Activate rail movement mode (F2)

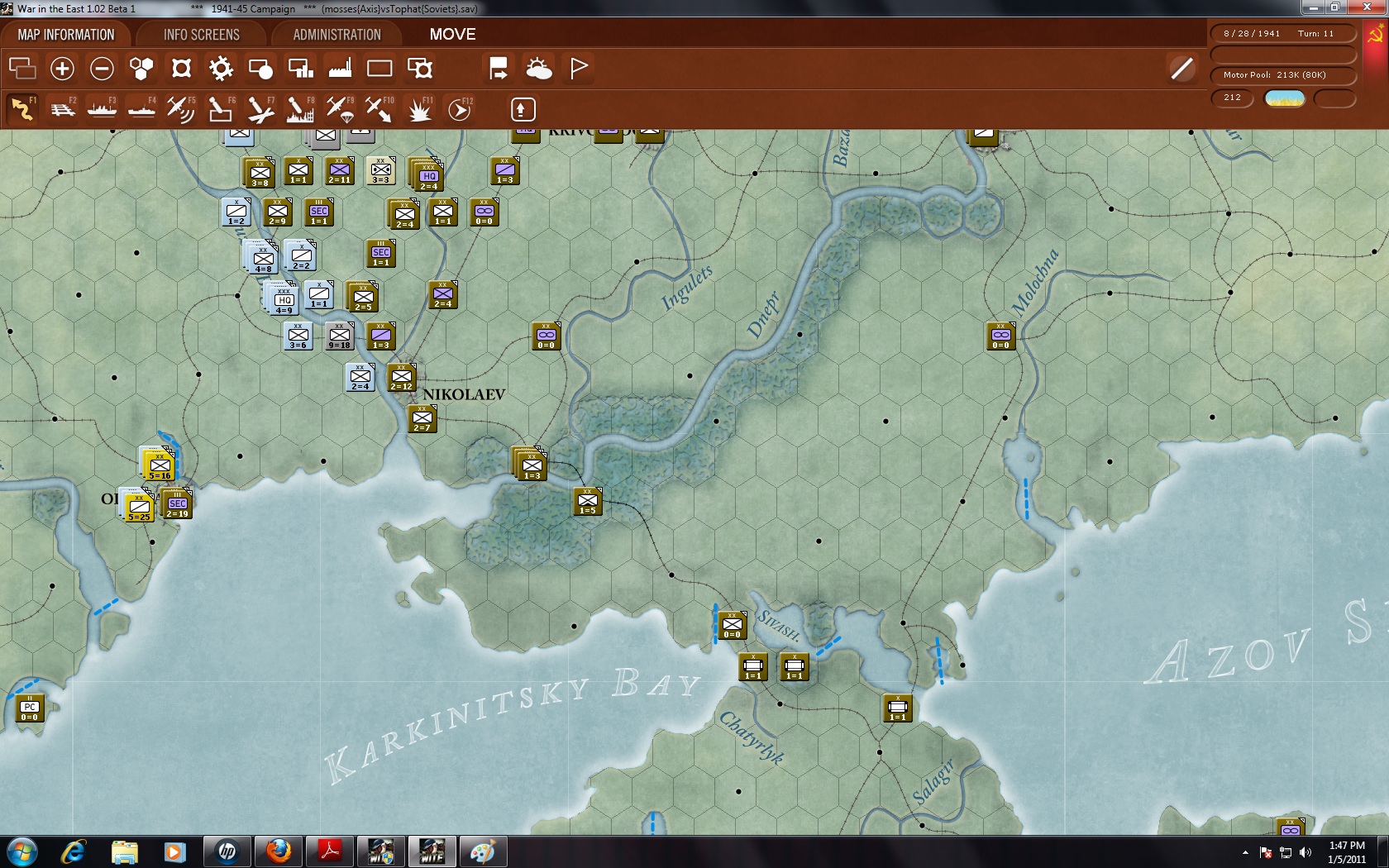62,108
